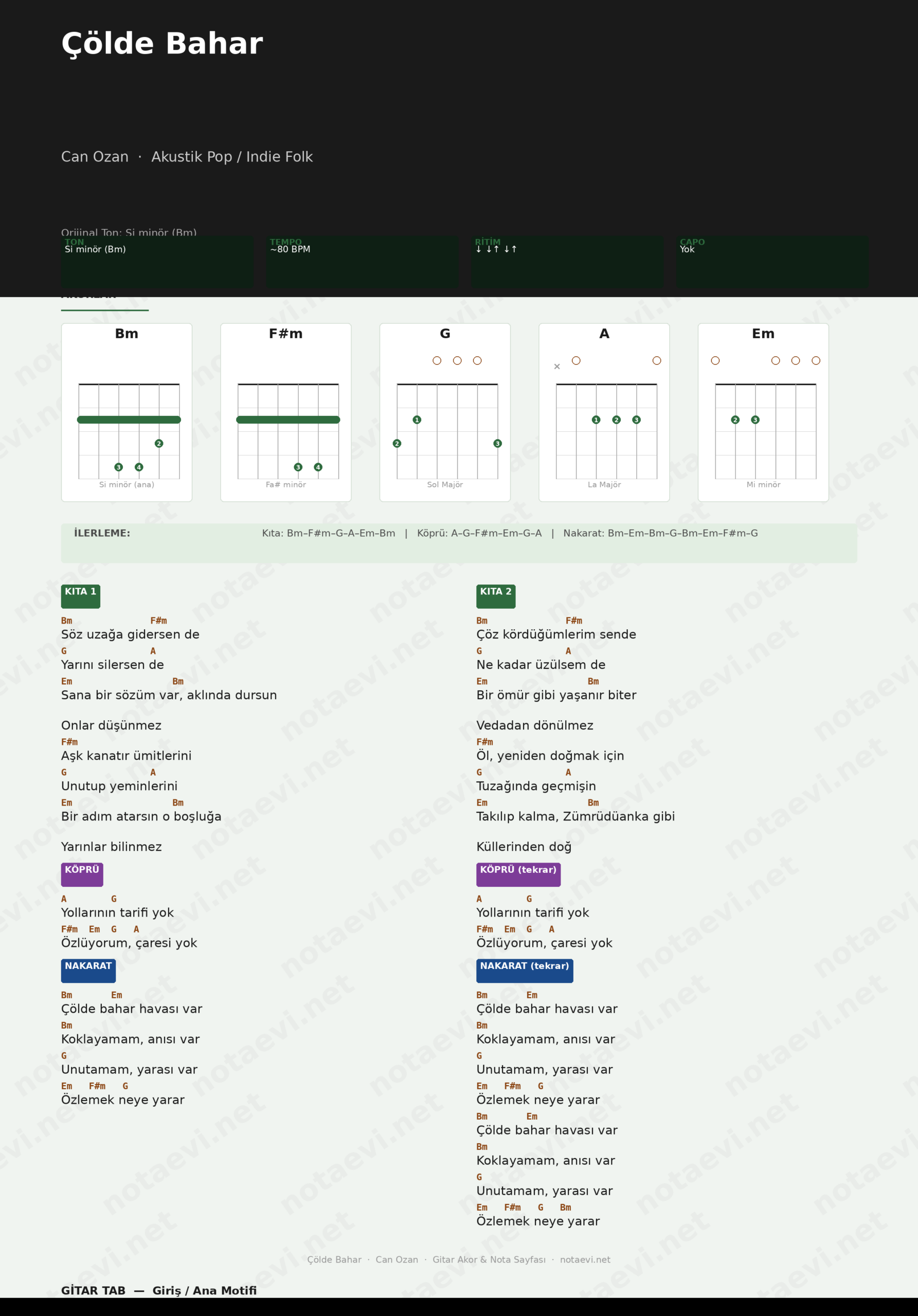The height and width of the screenshot is (1316, 918).
Task: Click the İLERLEME chord progression bar
Action: point(459,542)
